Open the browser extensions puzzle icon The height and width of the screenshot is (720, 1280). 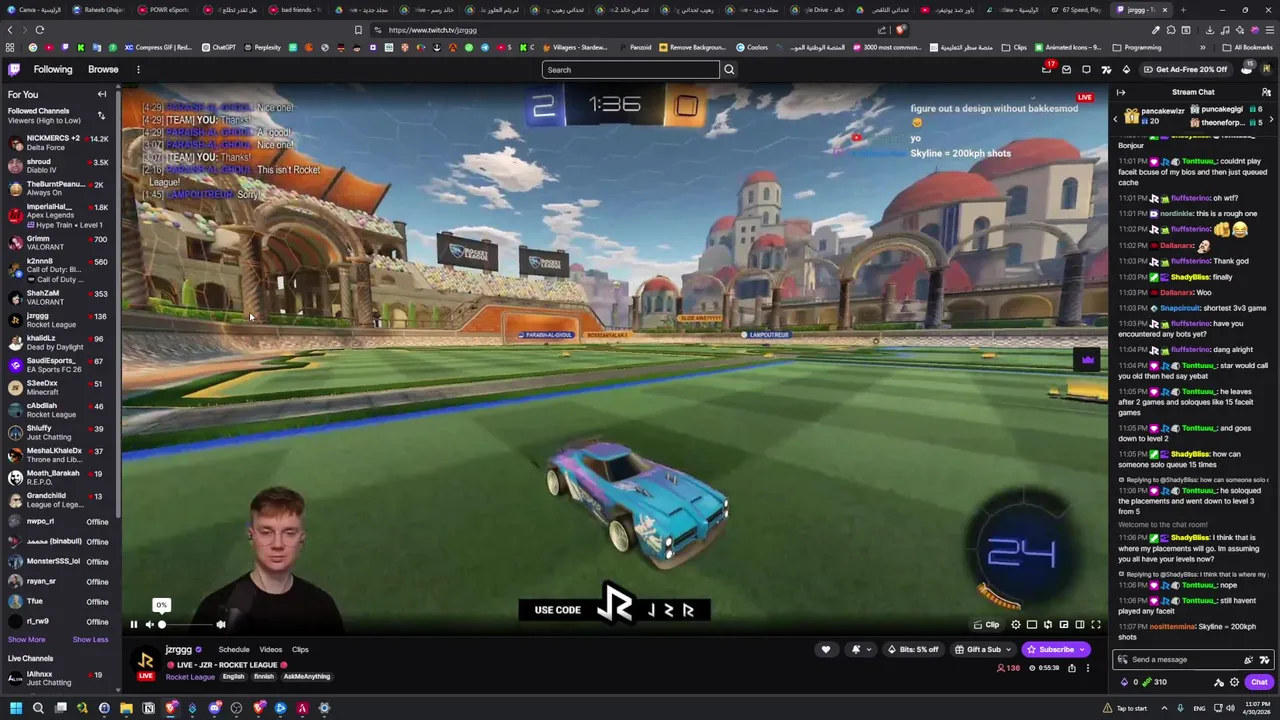[x=1171, y=30]
